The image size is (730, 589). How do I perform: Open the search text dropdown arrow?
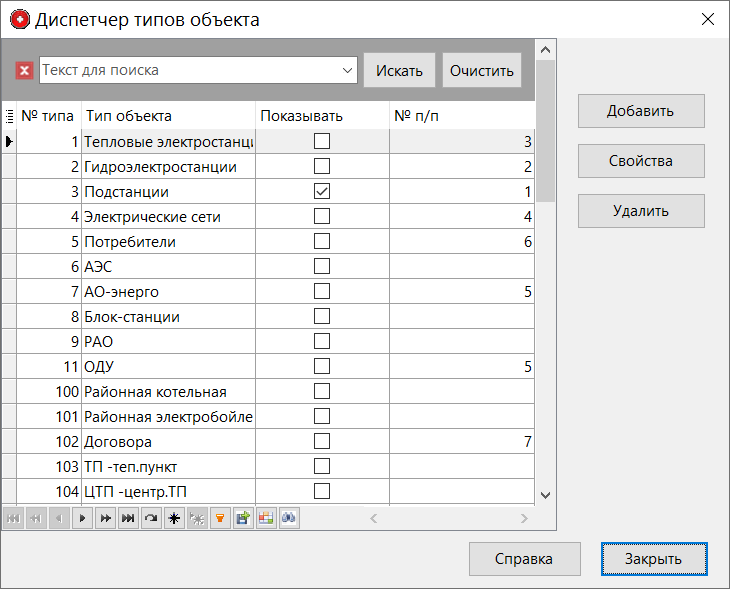348,70
